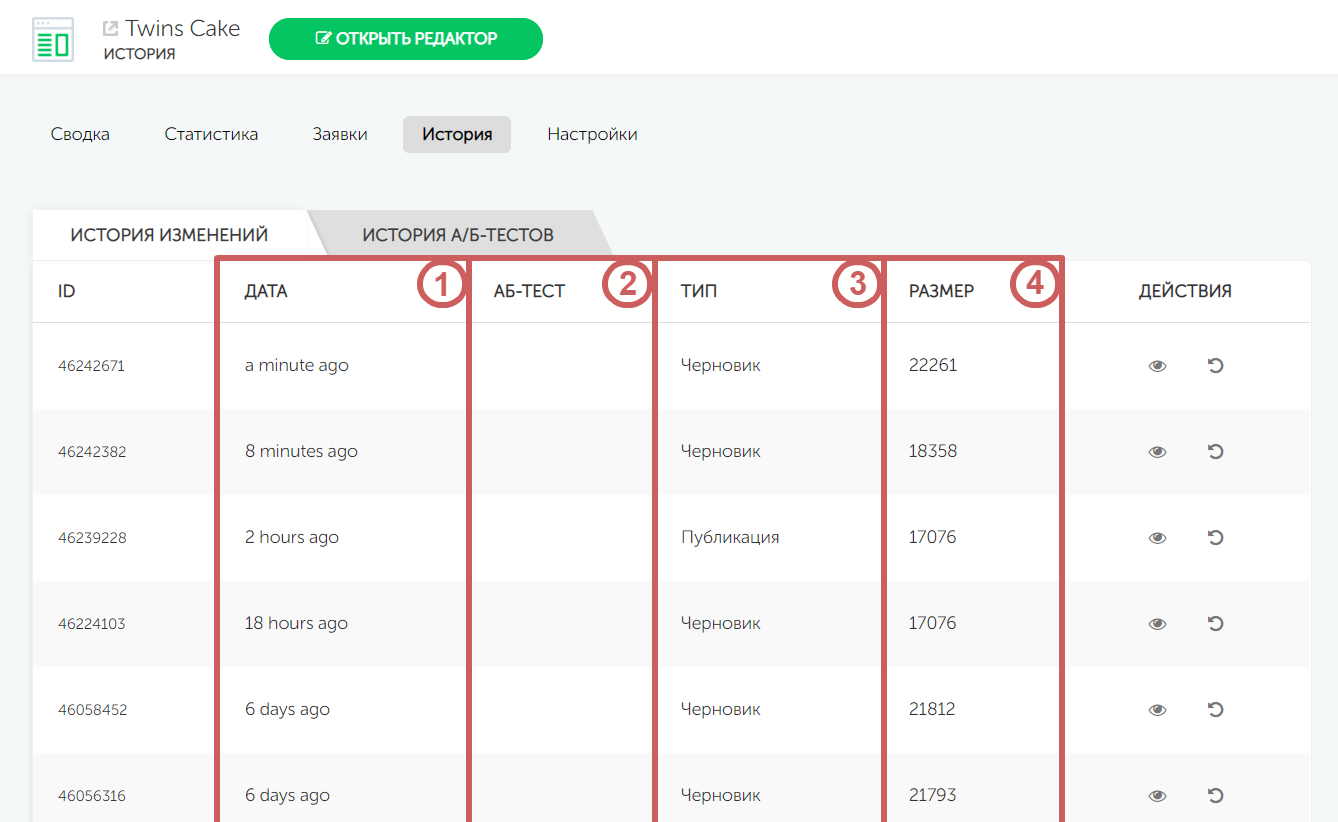Go to the Заявки tab
Screen dimensions: 1338x822
coord(340,134)
